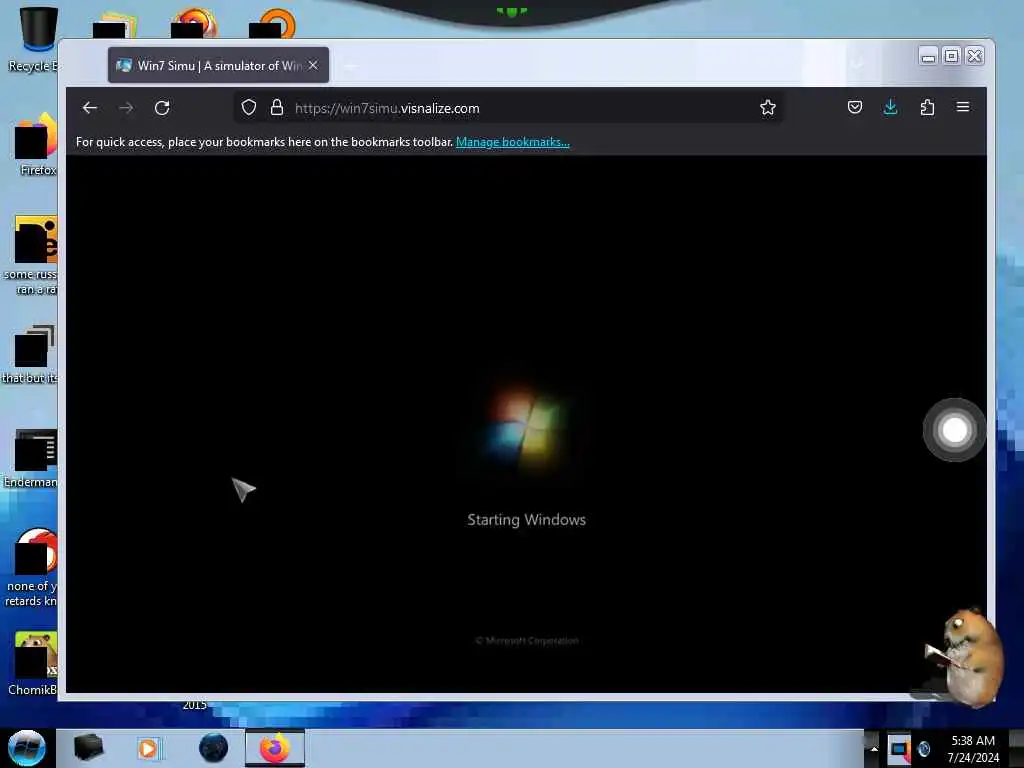Open the dark globe taskbar icon
This screenshot has width=1024, height=768.
(x=213, y=748)
